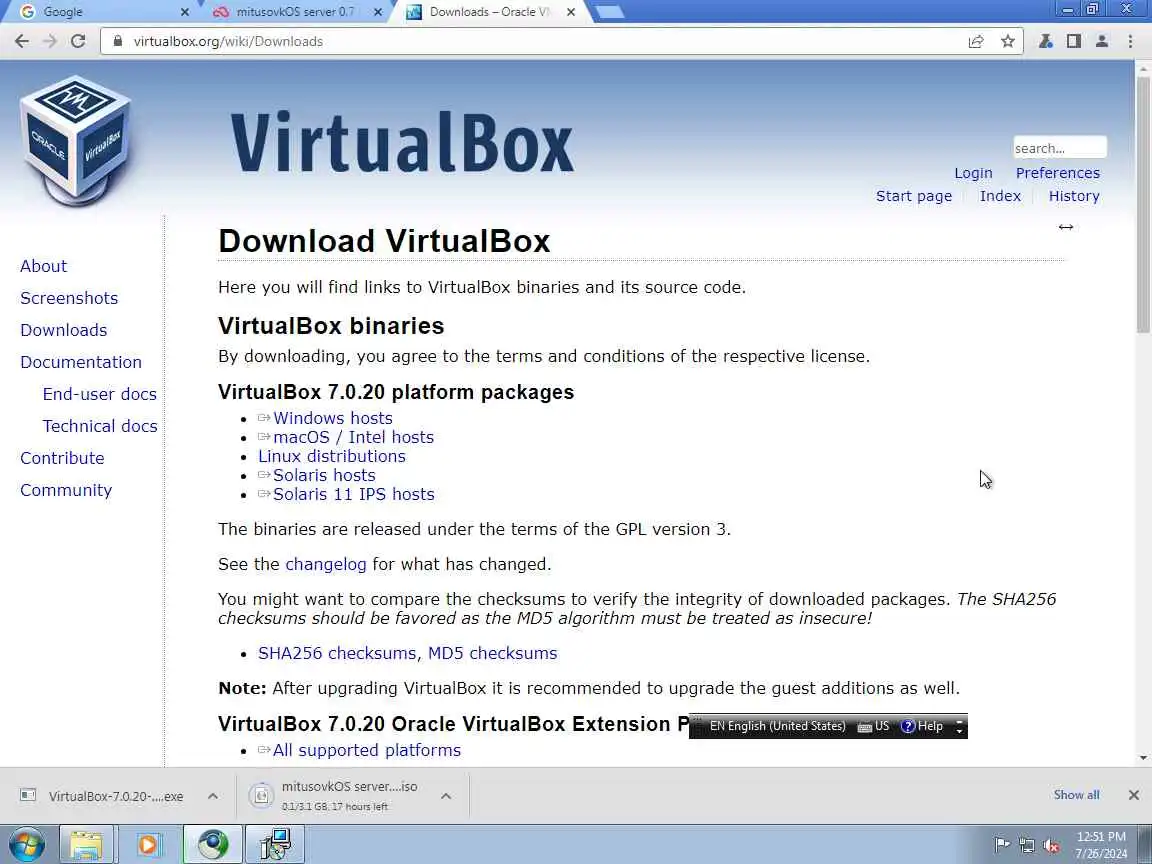Viewport: 1152px width, 864px height.
Task: Close the downloads bar
Action: (1134, 795)
